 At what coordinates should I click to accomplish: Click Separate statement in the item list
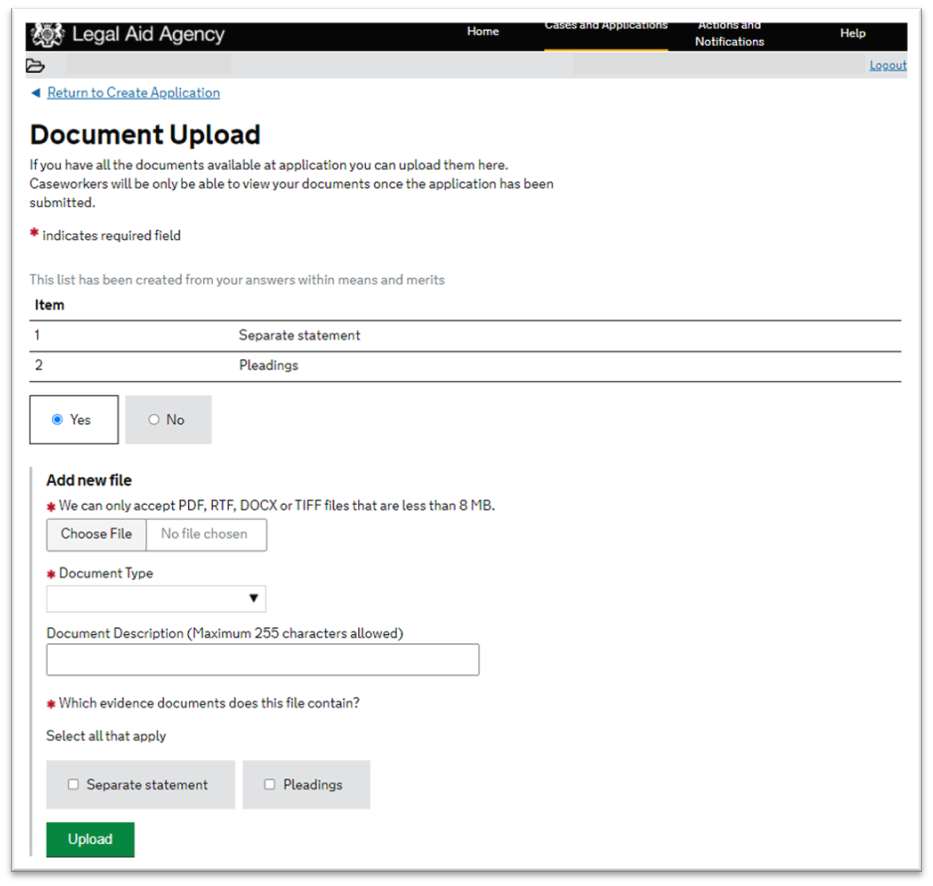[299, 336]
